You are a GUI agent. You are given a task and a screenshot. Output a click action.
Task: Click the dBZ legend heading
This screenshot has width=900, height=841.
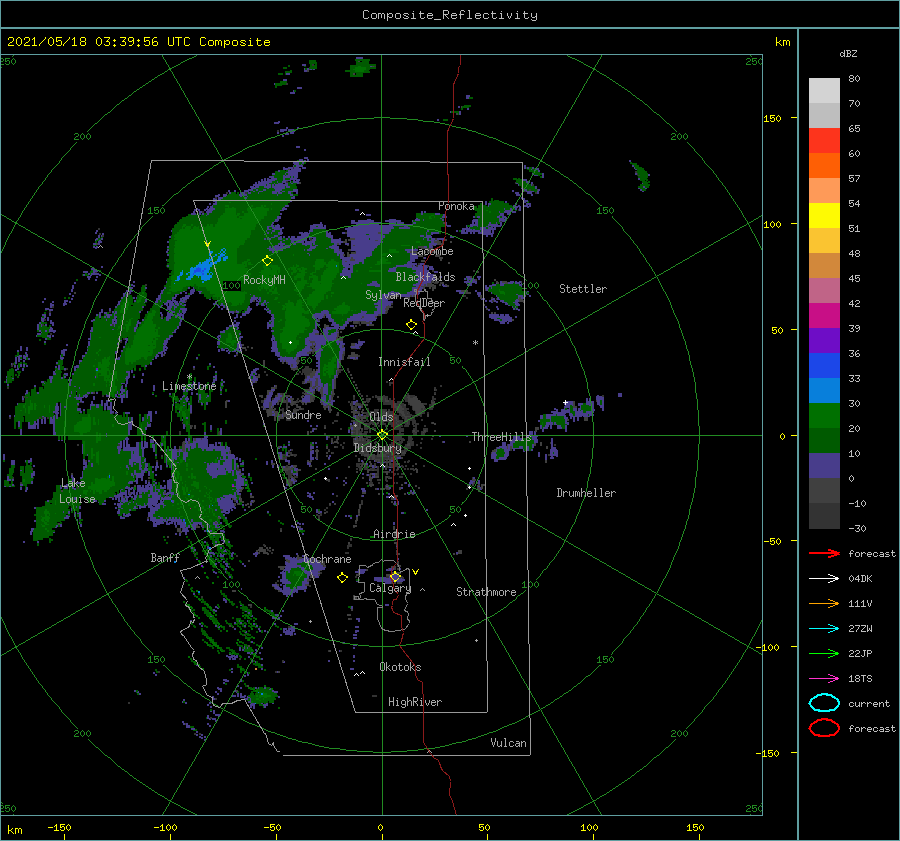click(x=848, y=53)
